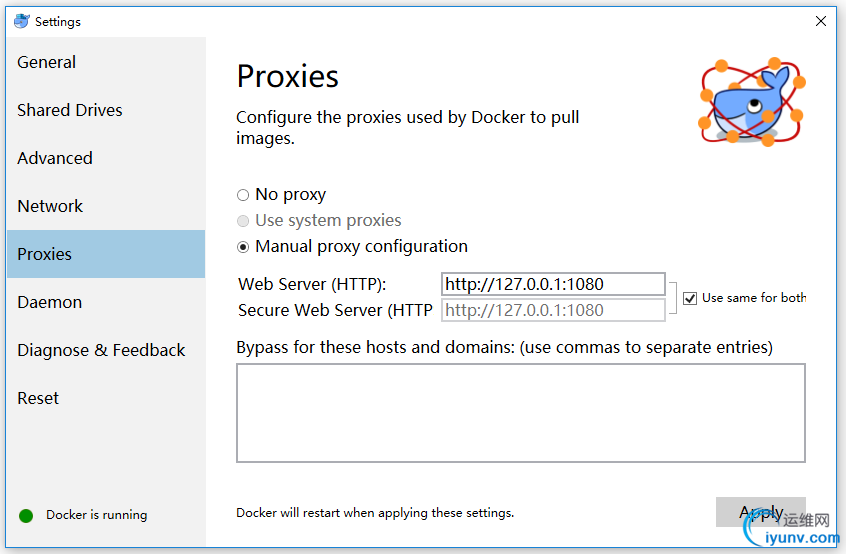
Task: Click the Secure Web Server address field
Action: (x=553, y=310)
